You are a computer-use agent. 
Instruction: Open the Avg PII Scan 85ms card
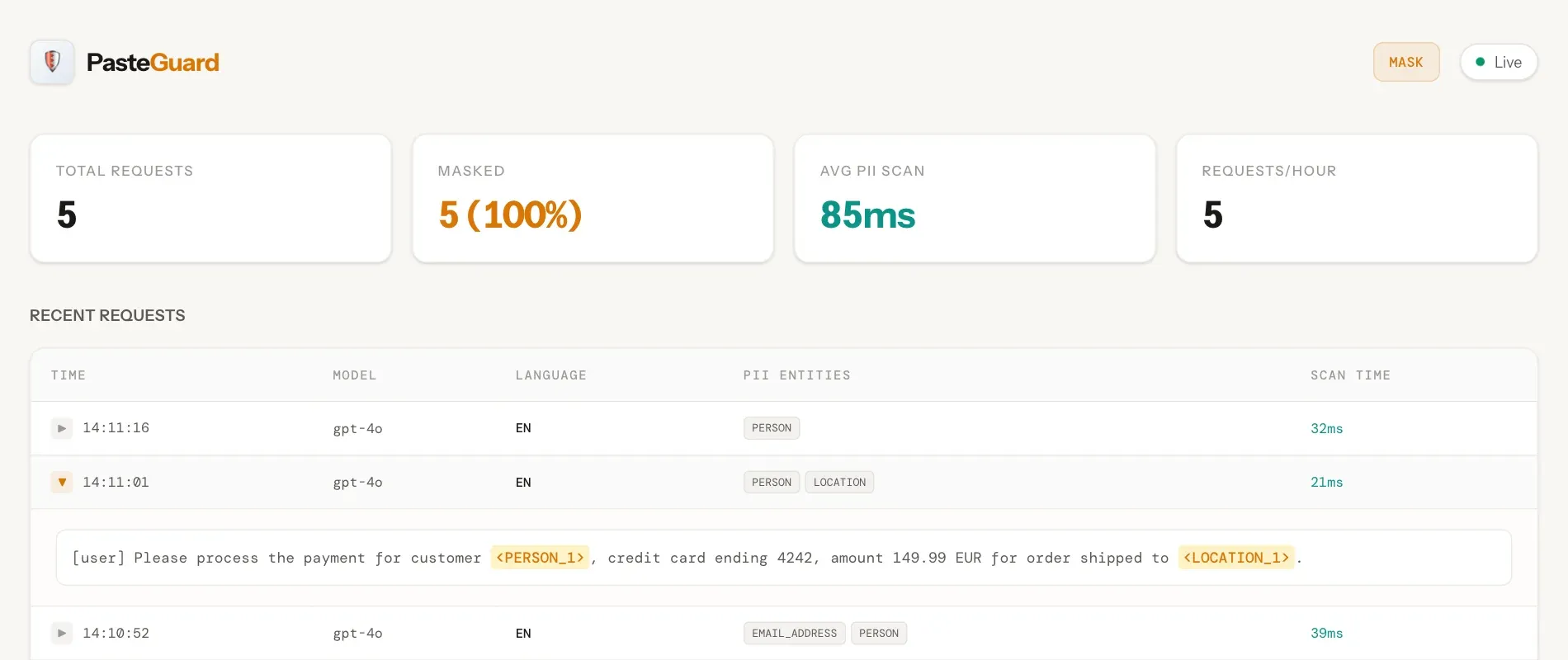[975, 199]
